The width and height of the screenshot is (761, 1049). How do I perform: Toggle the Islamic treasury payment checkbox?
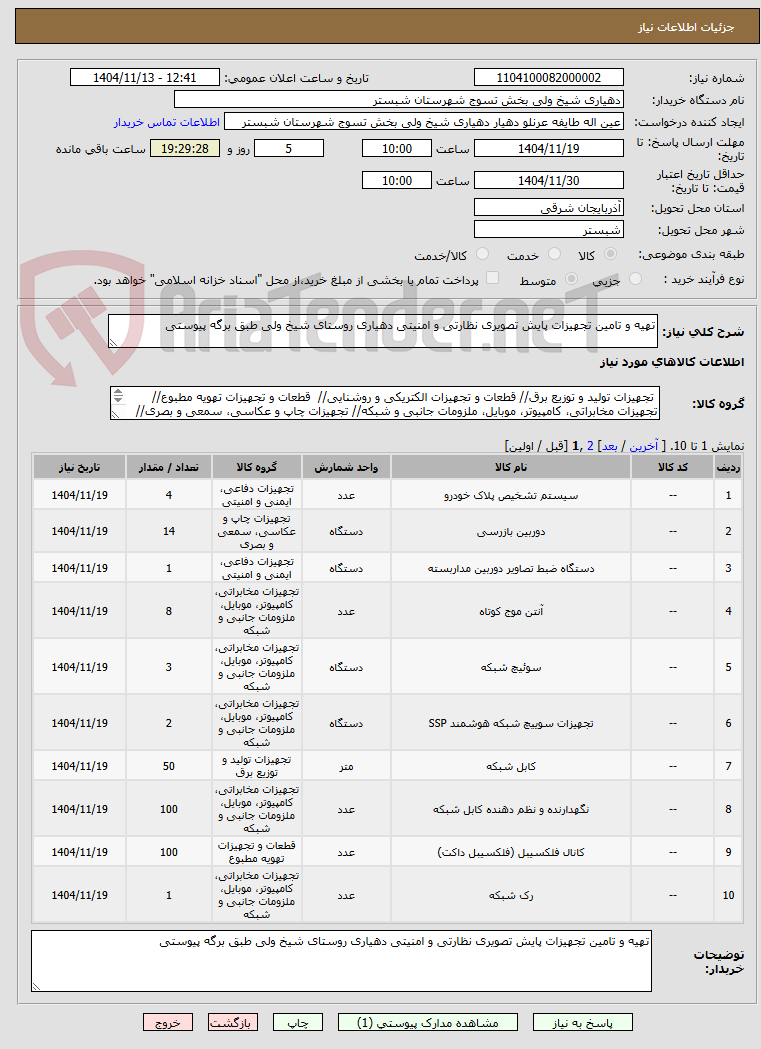[x=492, y=278]
